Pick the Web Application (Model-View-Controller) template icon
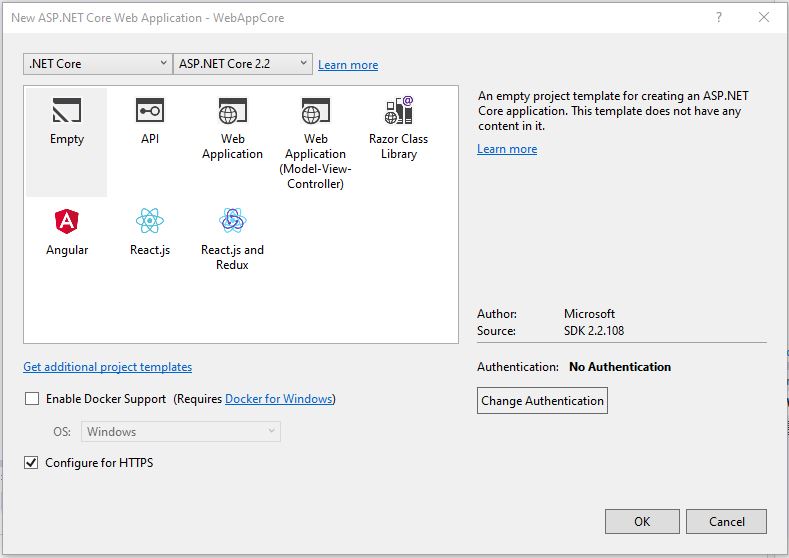The height and width of the screenshot is (558, 789). coord(315,111)
